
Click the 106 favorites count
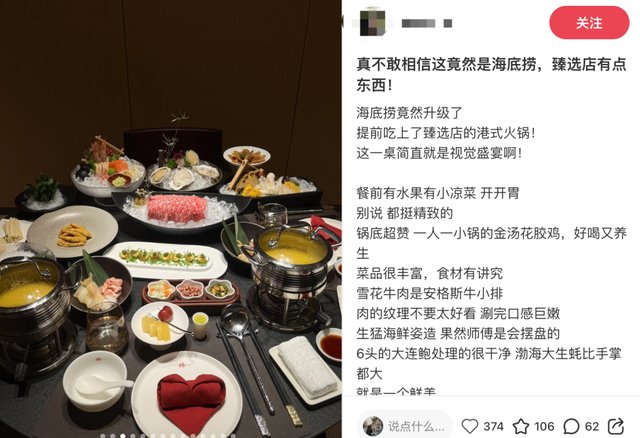click(x=544, y=427)
